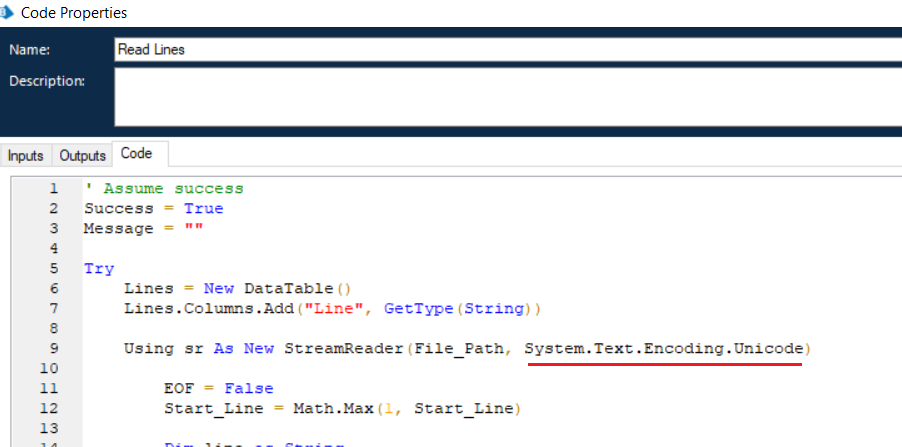The width and height of the screenshot is (902, 447).
Task: Place cursor on 'Success = True' line
Action: click(x=153, y=208)
